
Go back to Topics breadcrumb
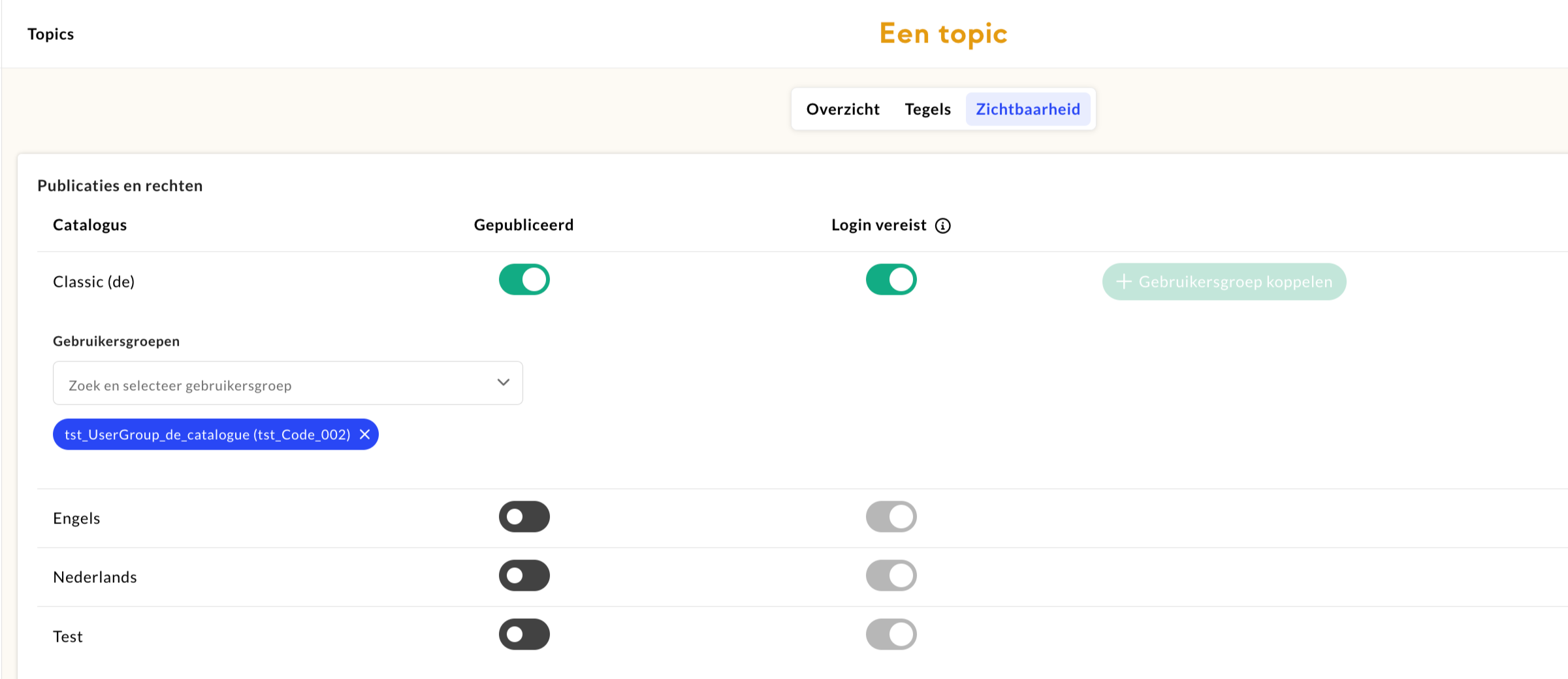point(50,34)
